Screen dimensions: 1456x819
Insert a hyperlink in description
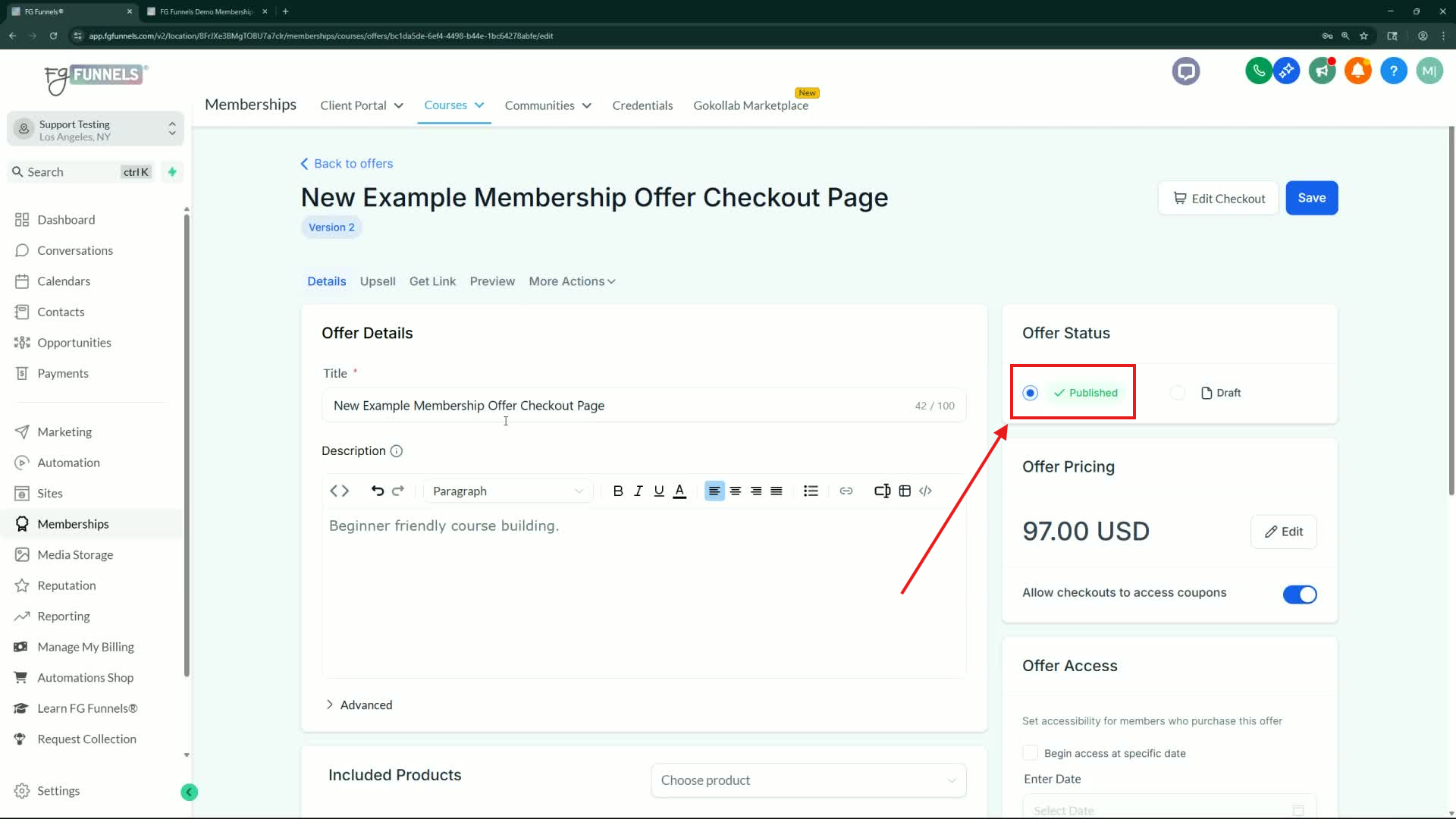(x=846, y=491)
